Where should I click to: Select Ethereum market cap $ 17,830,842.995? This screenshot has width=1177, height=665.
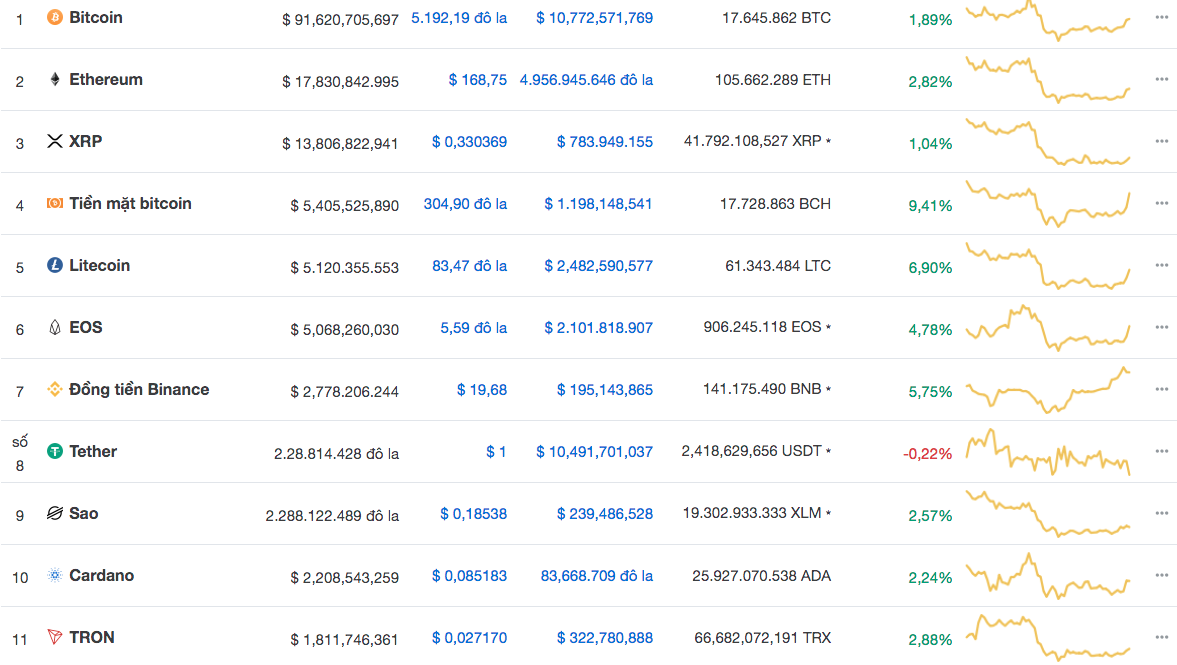pyautogui.click(x=340, y=81)
